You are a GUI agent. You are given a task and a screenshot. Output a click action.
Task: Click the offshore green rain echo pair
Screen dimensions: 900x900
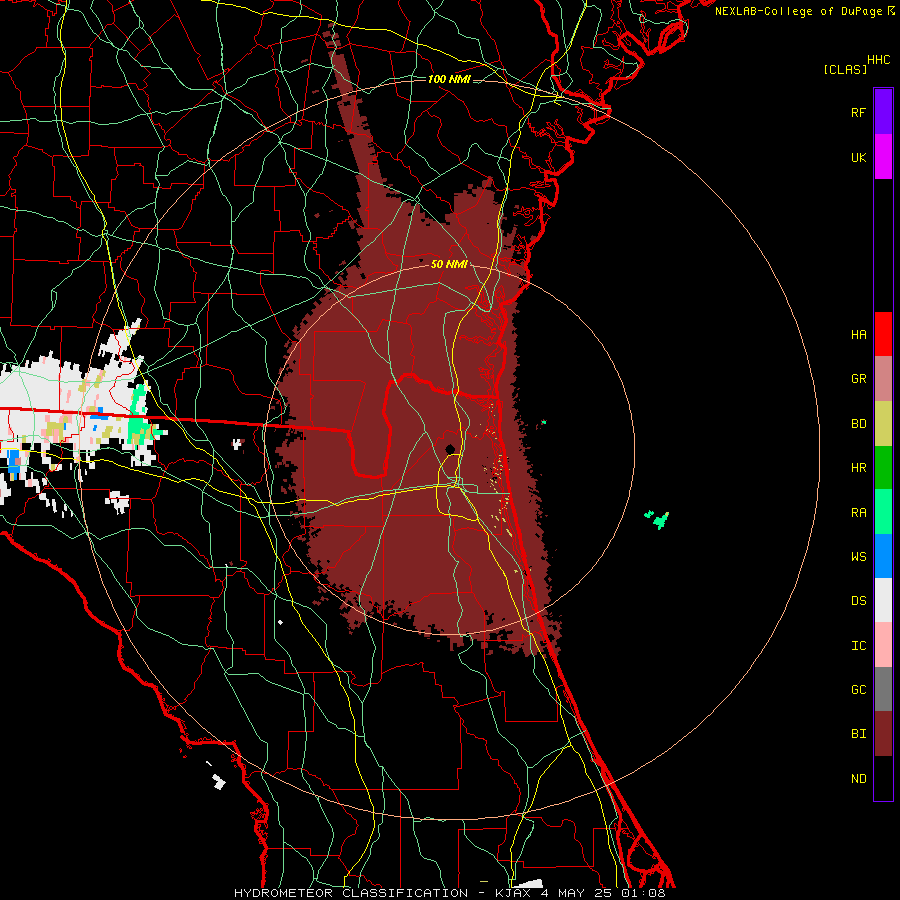[x=657, y=519]
